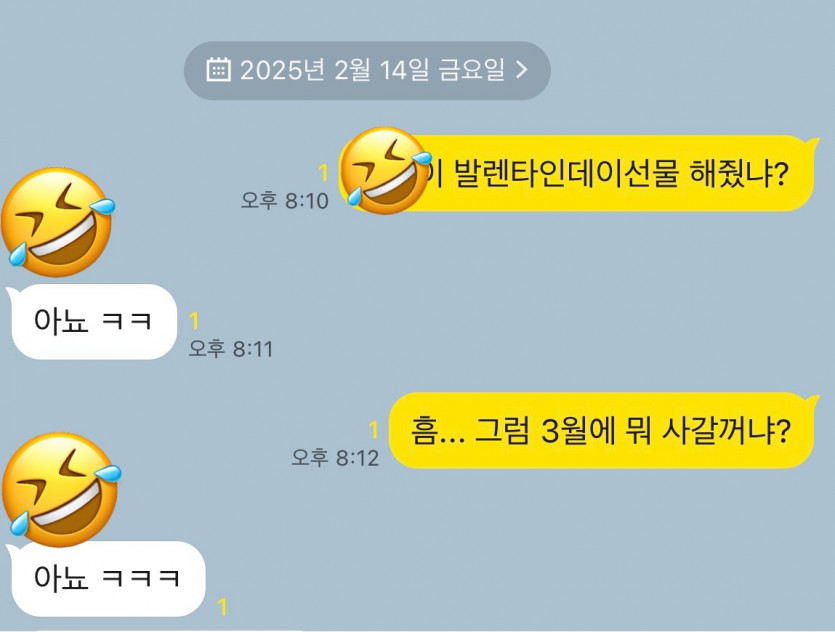Viewport: 835px width, 632px height.
Task: Click the 오후 8:12 timestamp
Action: click(335, 457)
